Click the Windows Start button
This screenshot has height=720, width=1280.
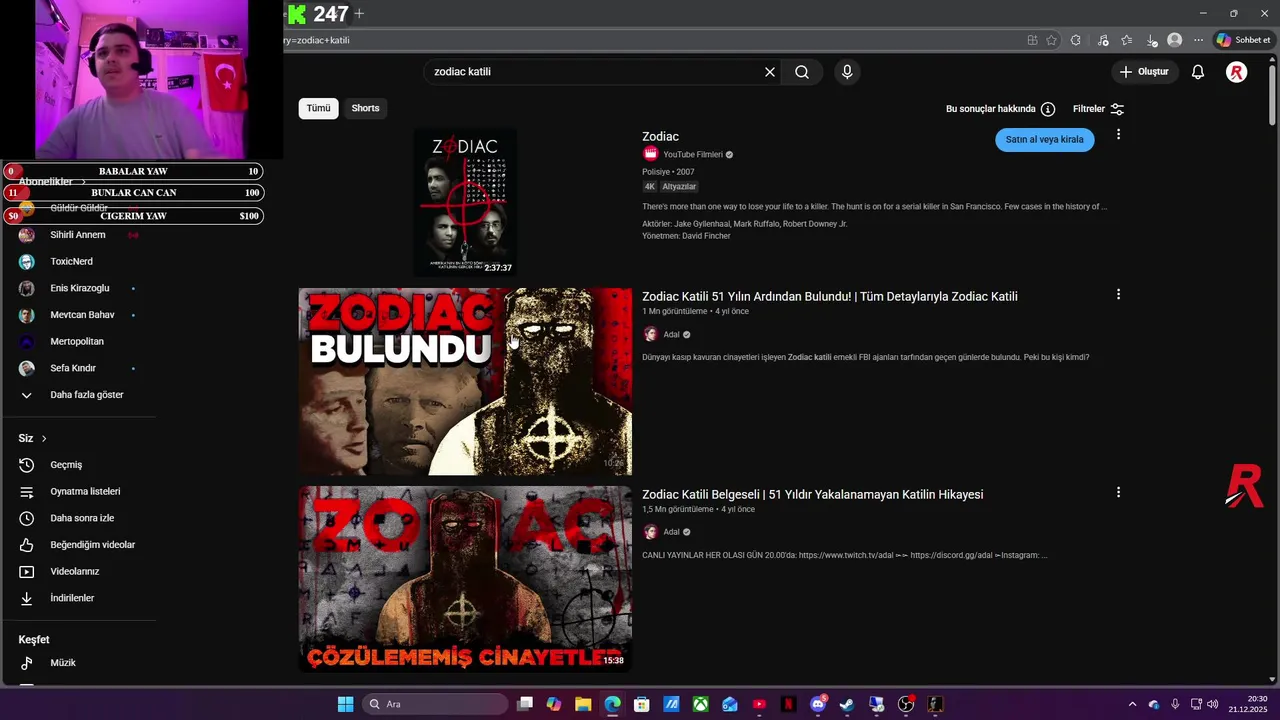coord(345,704)
